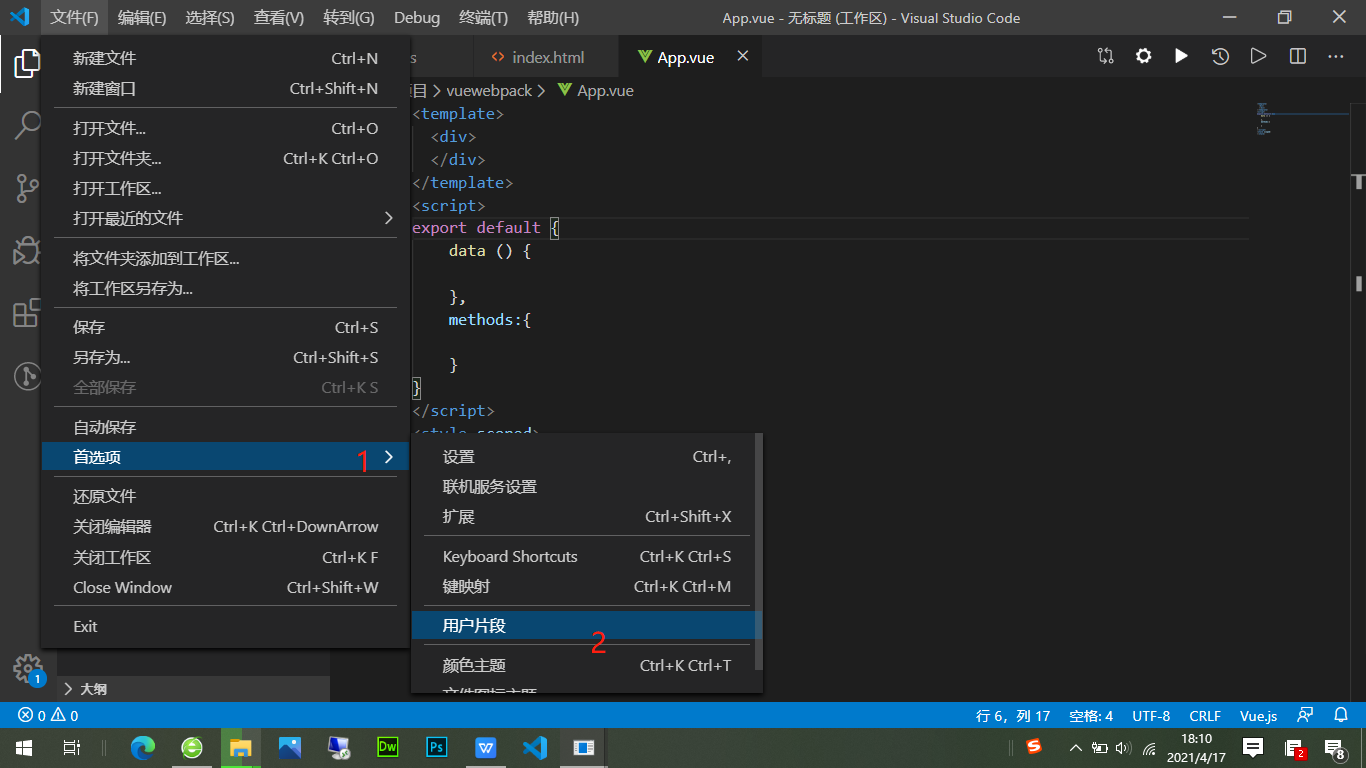This screenshot has width=1366, height=768.
Task: Open the 选择(S) menu
Action: click(x=210, y=17)
